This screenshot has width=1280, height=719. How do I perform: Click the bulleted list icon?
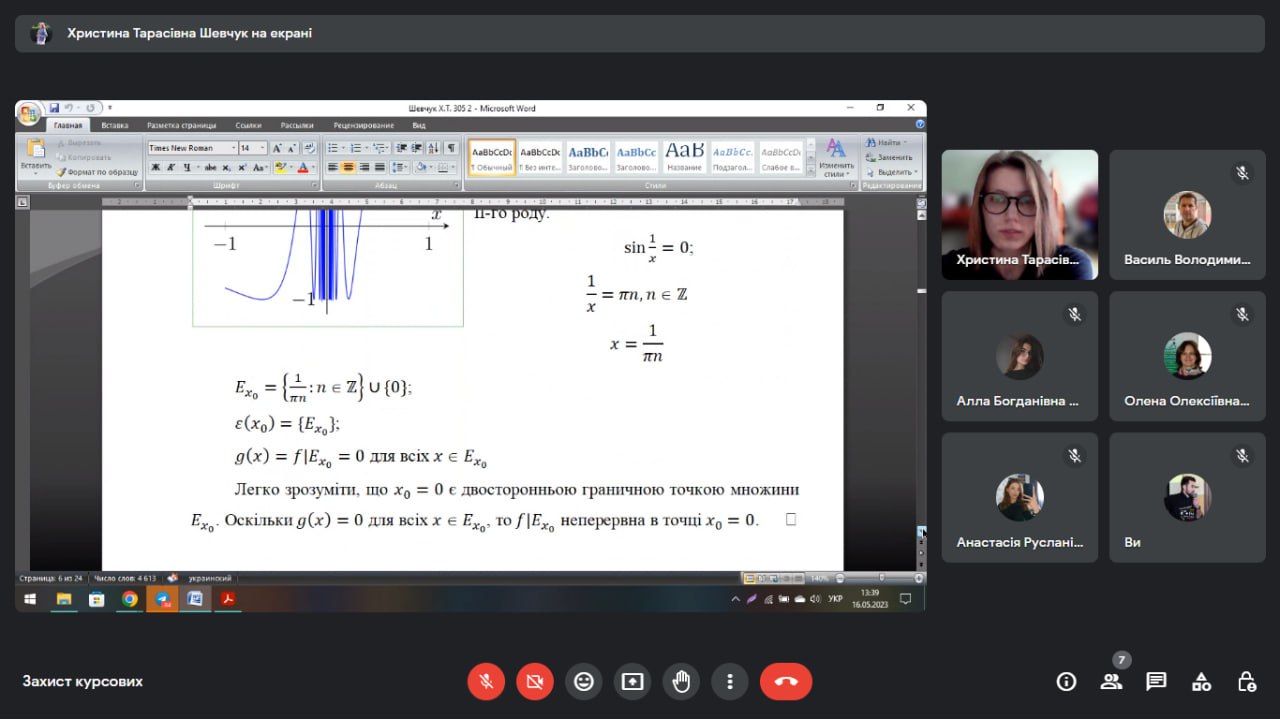(332, 148)
